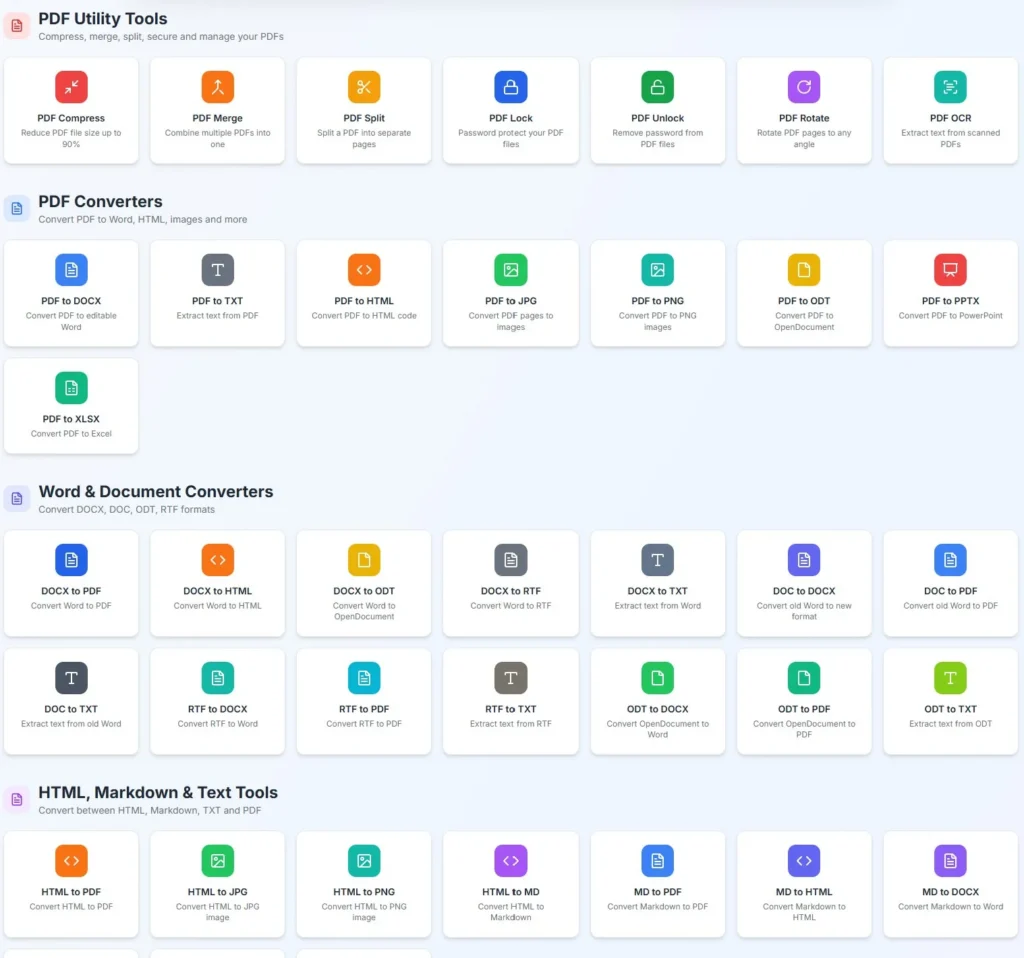Open the MD to DOCX icon
Screen dimensions: 1024x958
point(950,861)
